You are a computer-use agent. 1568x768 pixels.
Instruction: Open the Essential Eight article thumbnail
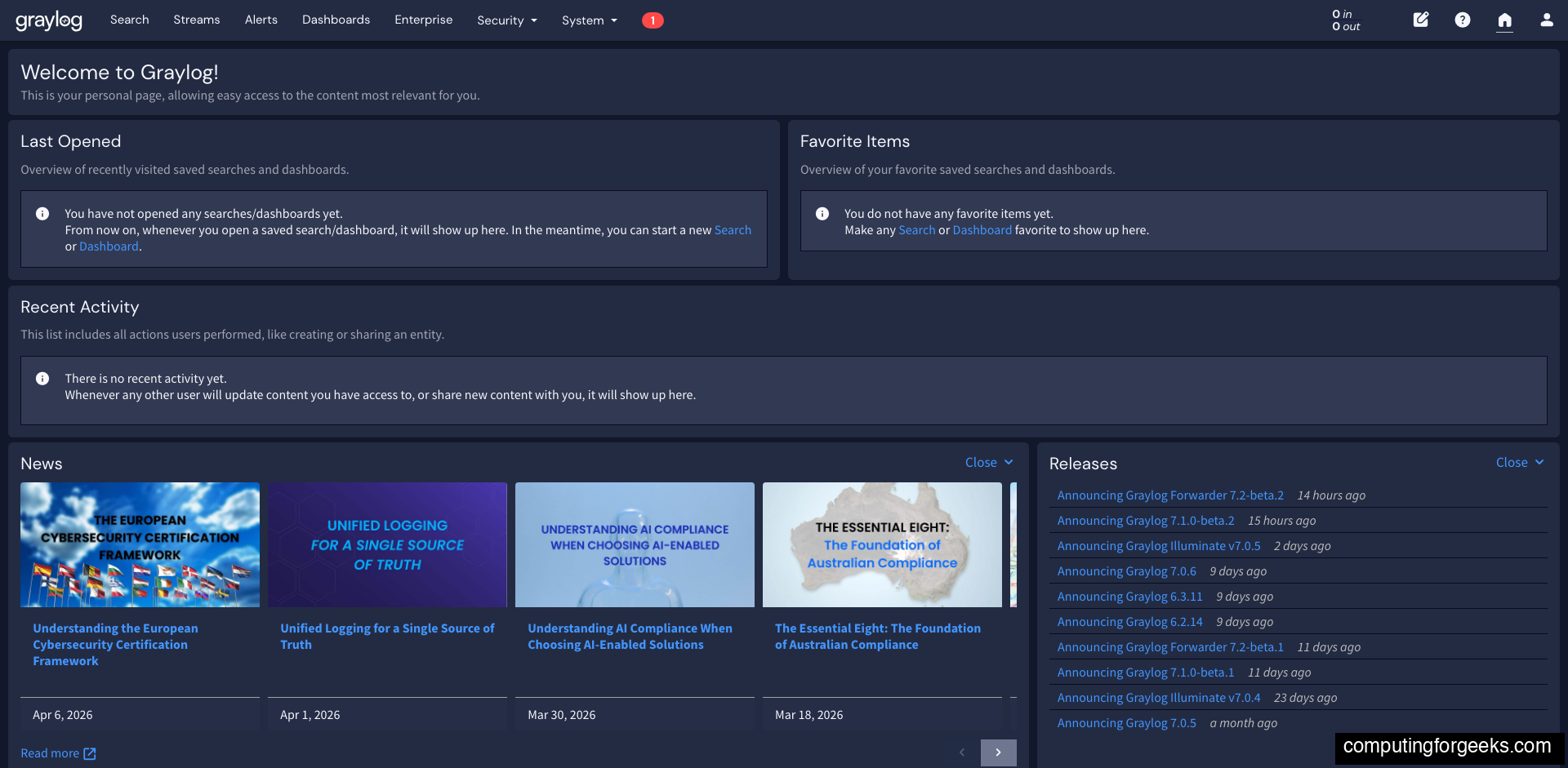pos(881,544)
